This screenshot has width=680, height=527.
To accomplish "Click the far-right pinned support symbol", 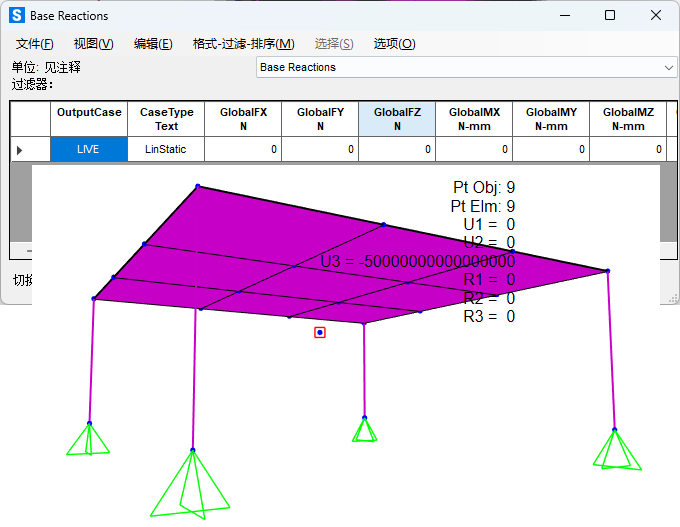I will (x=616, y=449).
